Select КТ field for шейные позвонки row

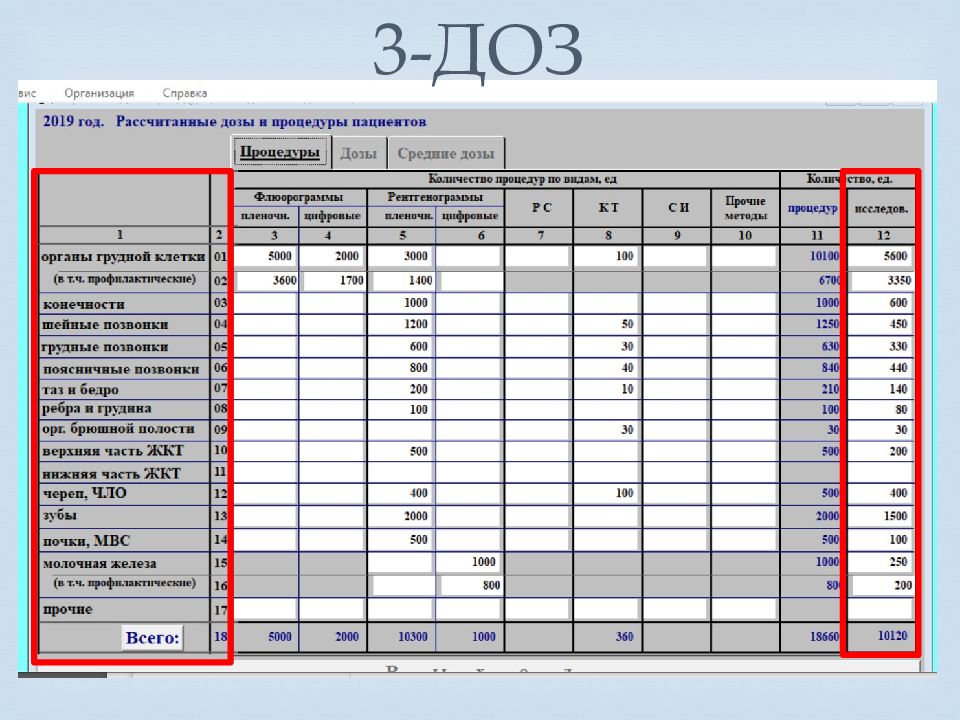click(606, 325)
